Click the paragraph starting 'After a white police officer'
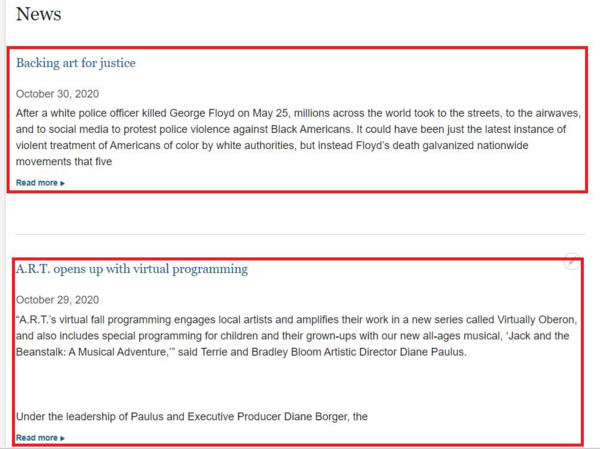 tap(298, 130)
